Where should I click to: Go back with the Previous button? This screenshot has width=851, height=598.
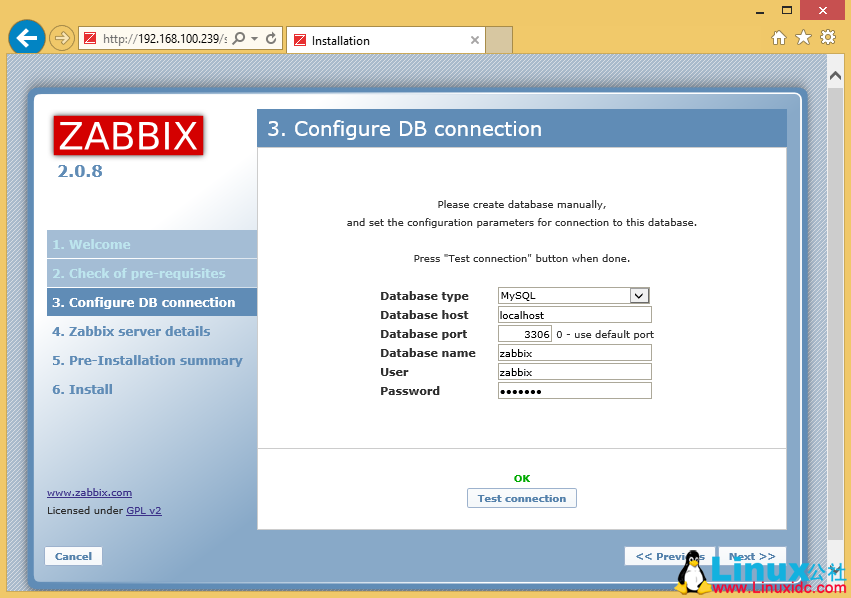[669, 556]
